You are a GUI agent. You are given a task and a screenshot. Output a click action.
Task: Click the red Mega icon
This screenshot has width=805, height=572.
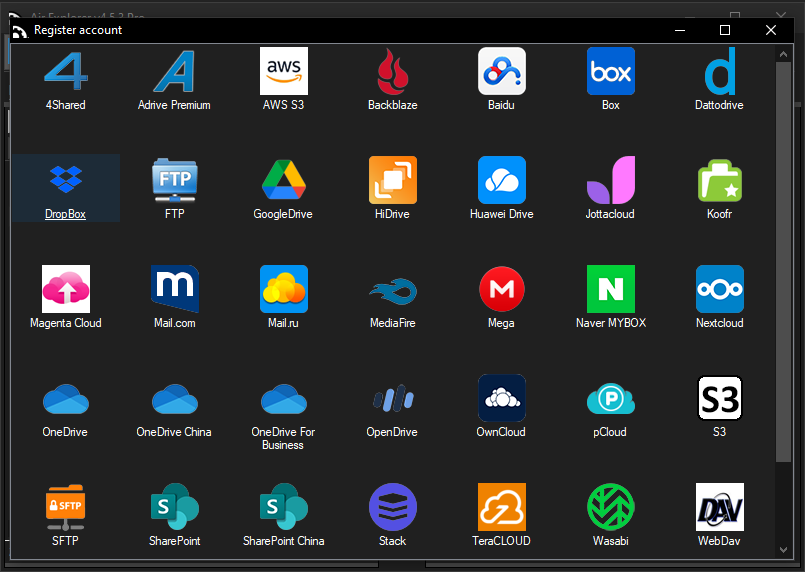[x=502, y=289]
